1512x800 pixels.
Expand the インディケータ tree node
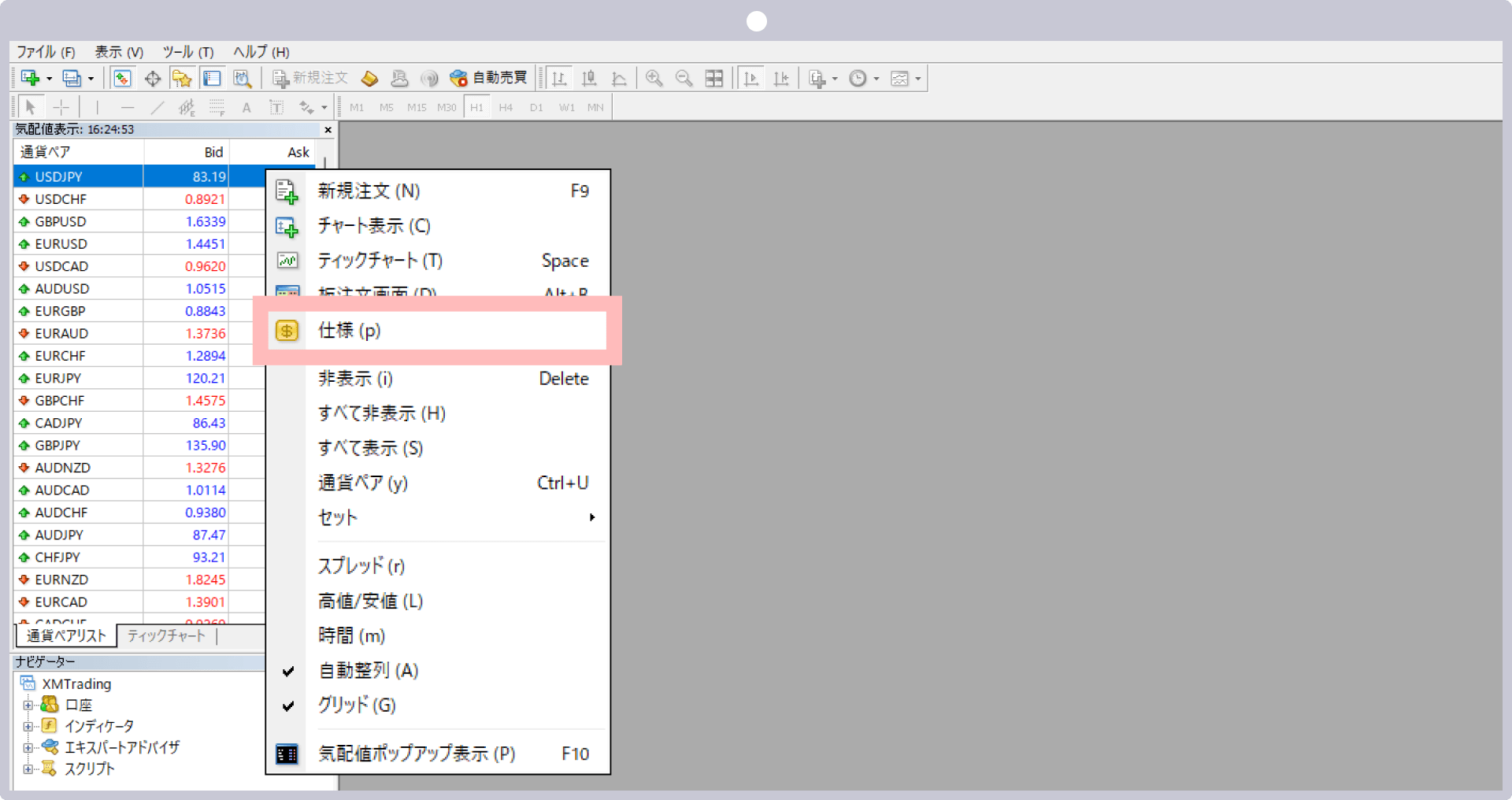(28, 726)
